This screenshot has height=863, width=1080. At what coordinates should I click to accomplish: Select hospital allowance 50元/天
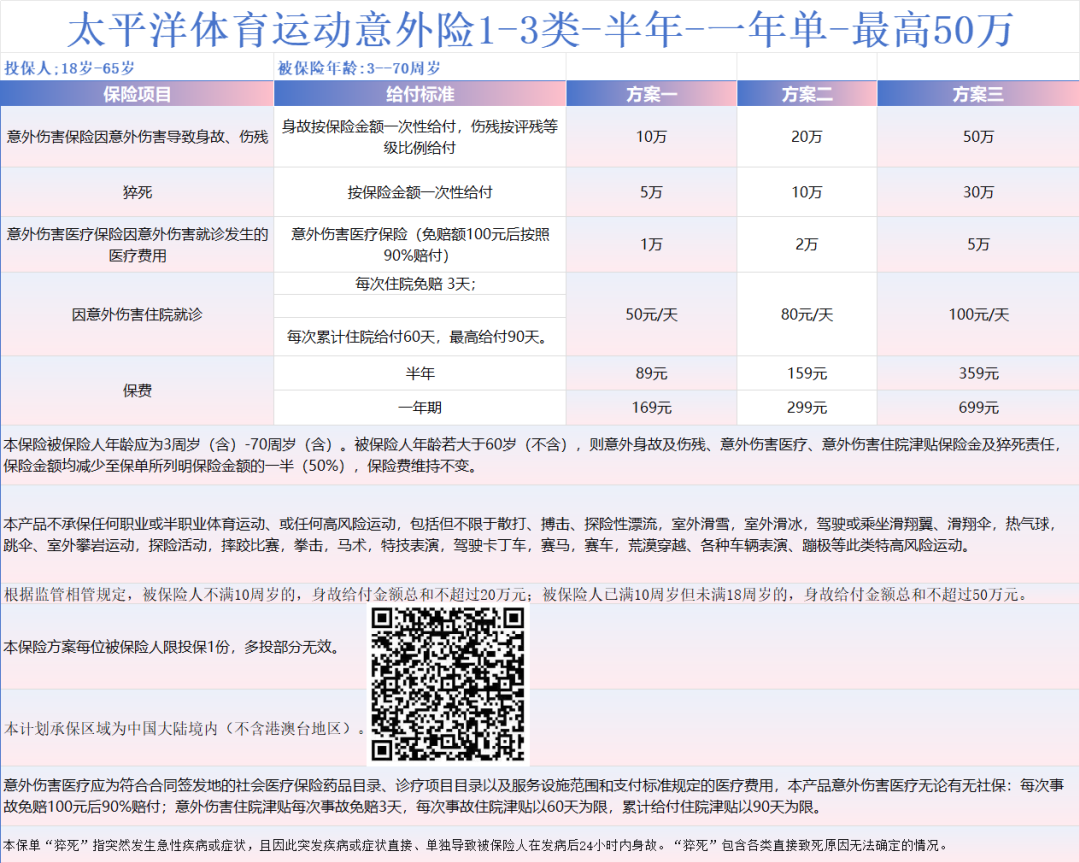651,314
